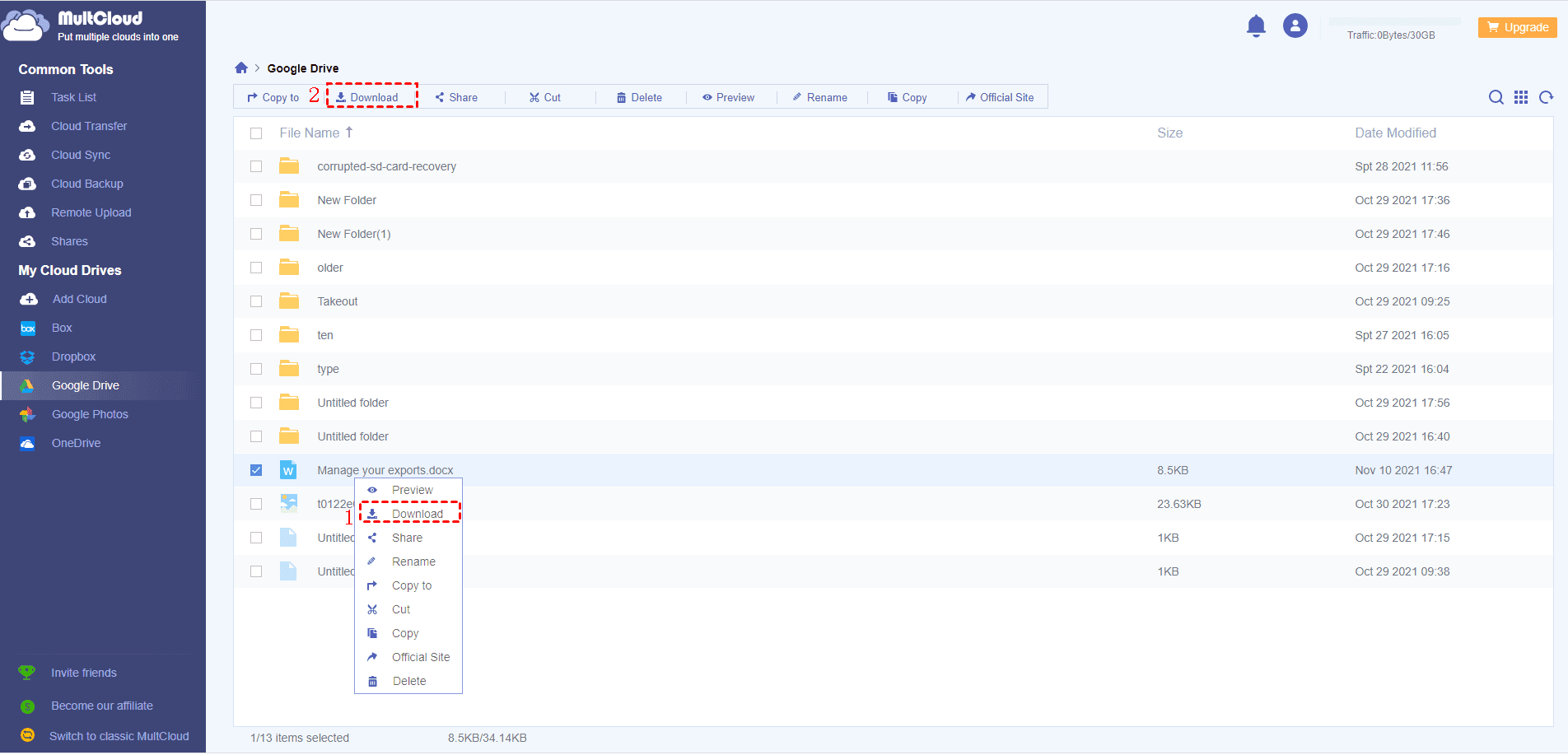Open the Box cloud drive
This screenshot has width=1568, height=755.
[62, 328]
